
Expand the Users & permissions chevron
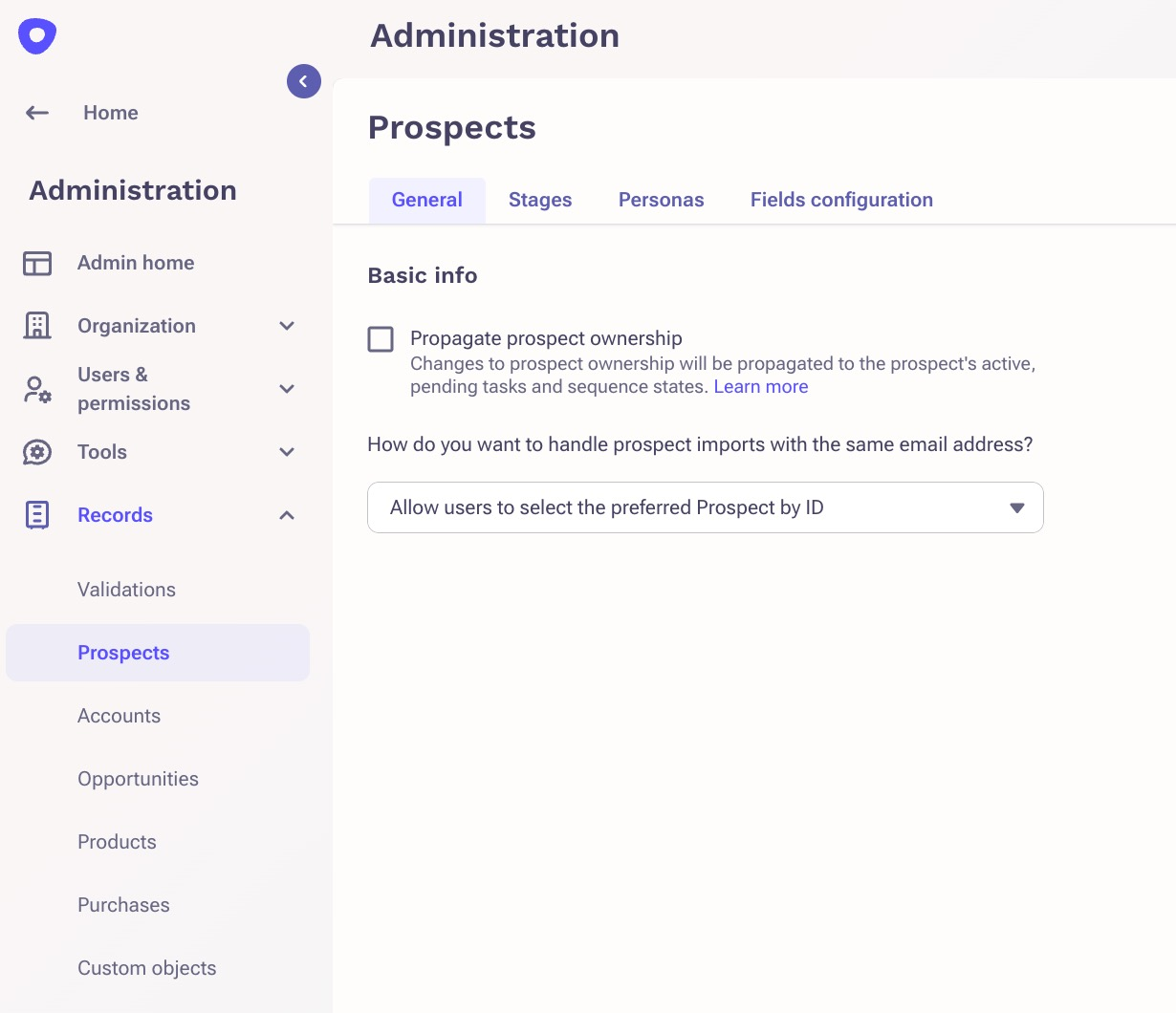pos(287,389)
